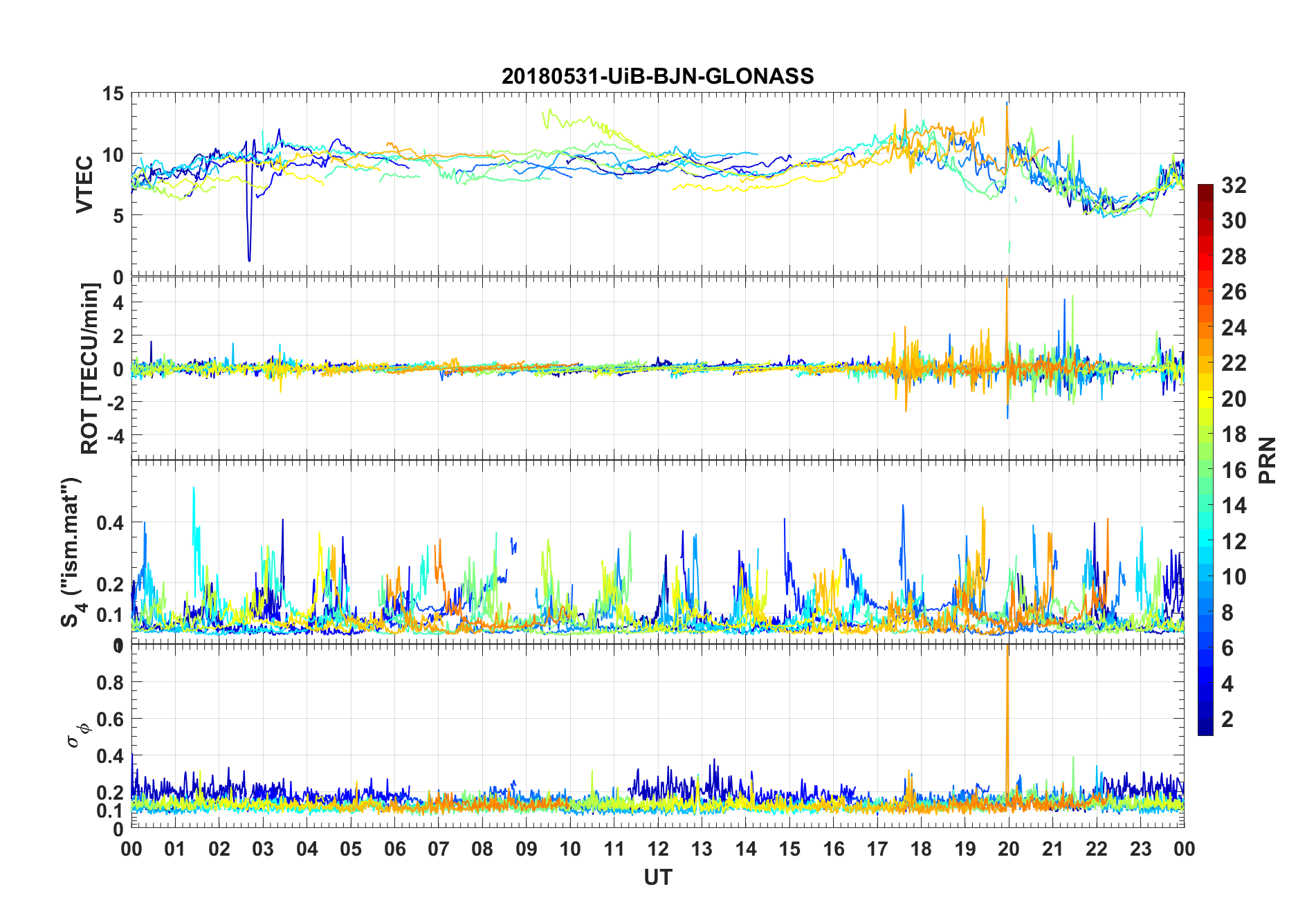Select colorbar tick label 32
This screenshot has width=1316, height=920.
(x=1234, y=185)
